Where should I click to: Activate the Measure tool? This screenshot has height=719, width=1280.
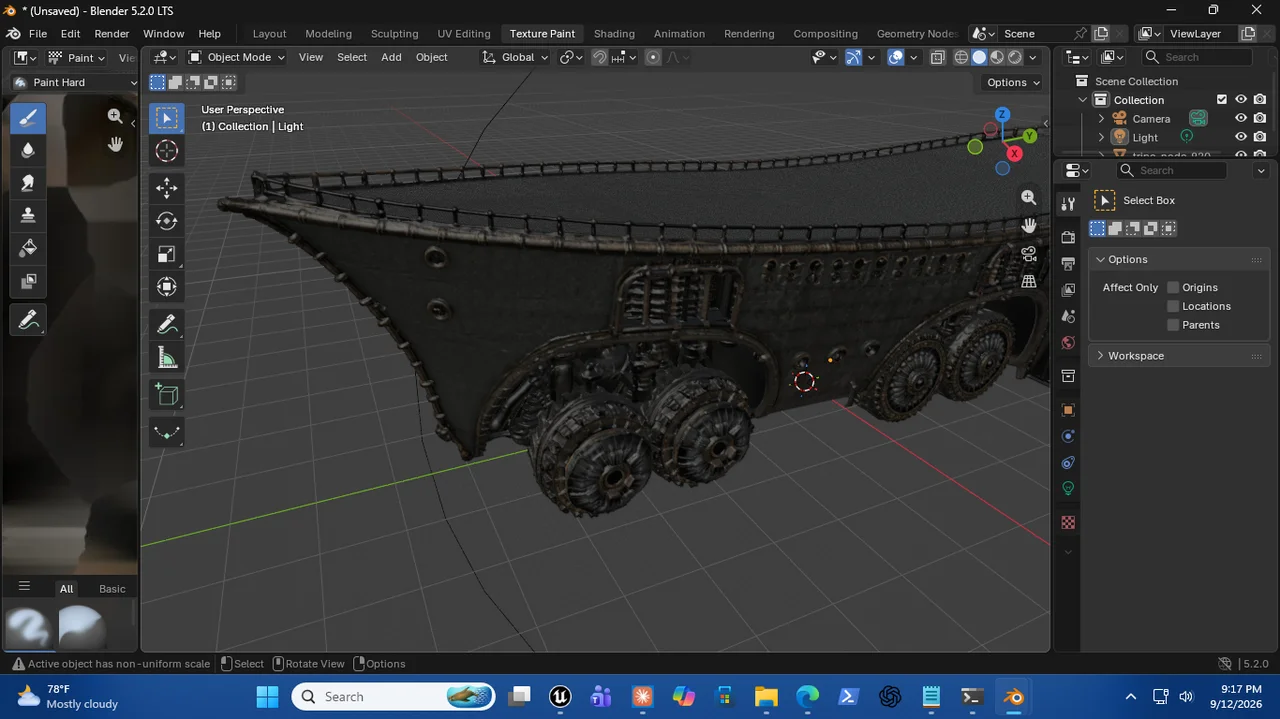click(167, 357)
